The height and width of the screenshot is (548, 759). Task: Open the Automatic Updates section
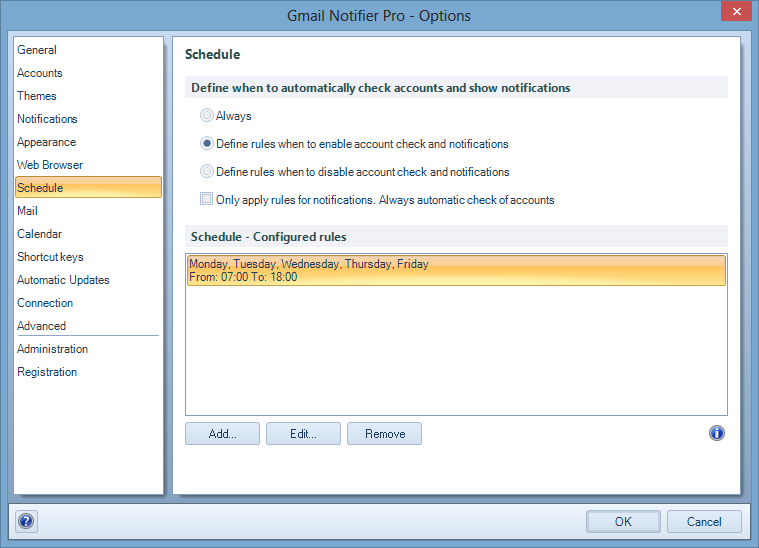[x=63, y=280]
